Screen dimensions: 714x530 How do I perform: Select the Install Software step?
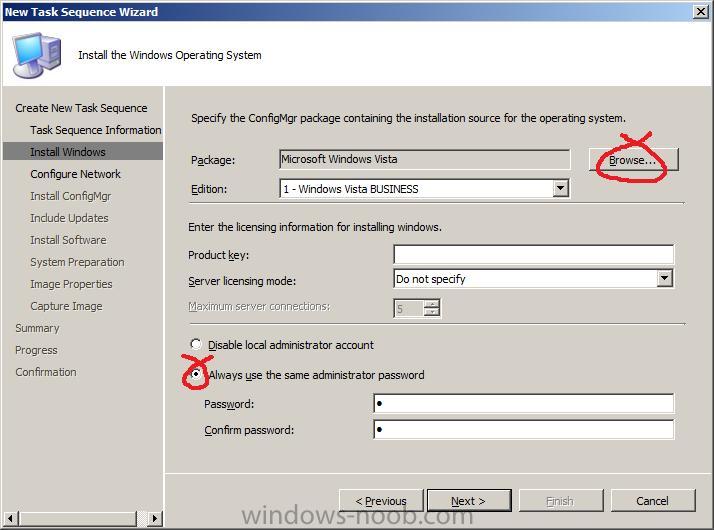pos(68,240)
